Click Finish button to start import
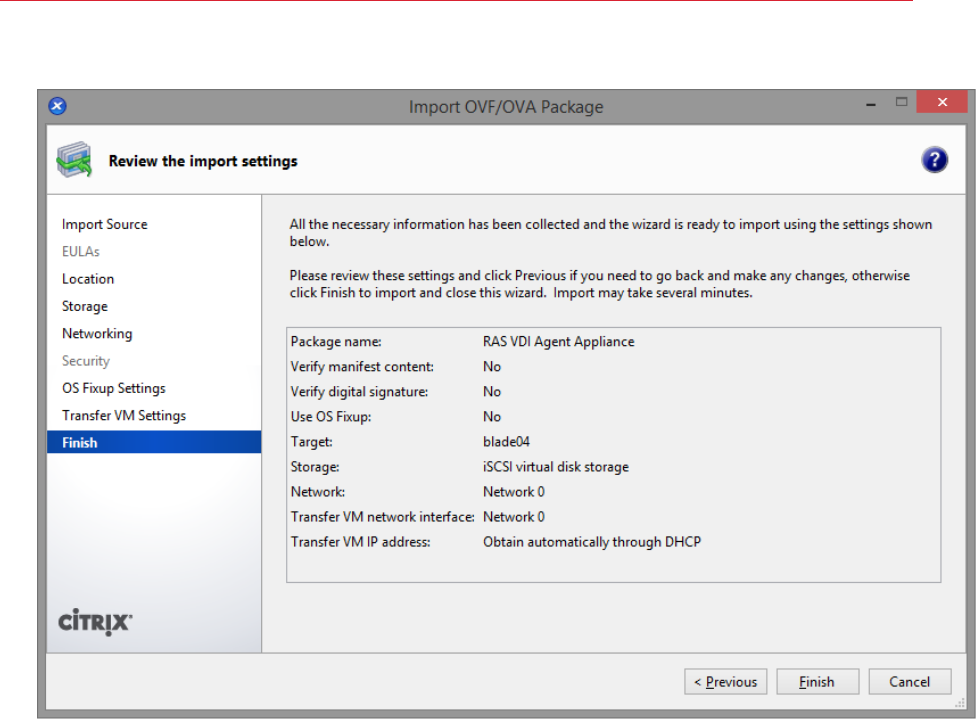Viewport: 978px width, 722px height. 817,682
